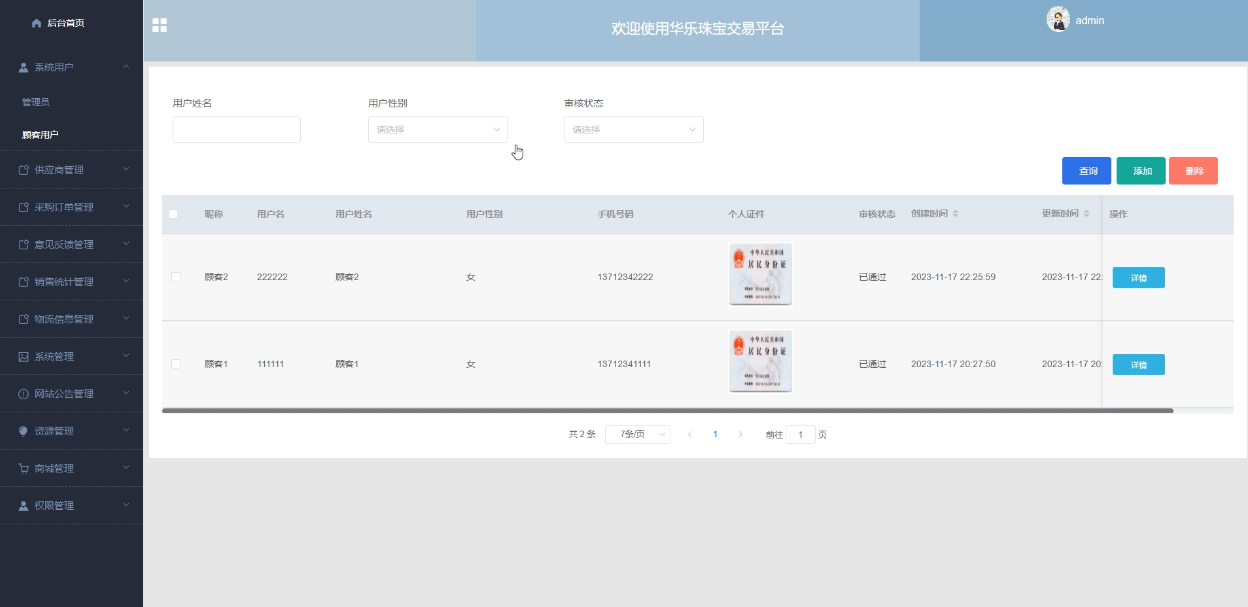Click page number 1 in pagination
Viewport: 1248px width, 607px height.
pyautogui.click(x=715, y=434)
